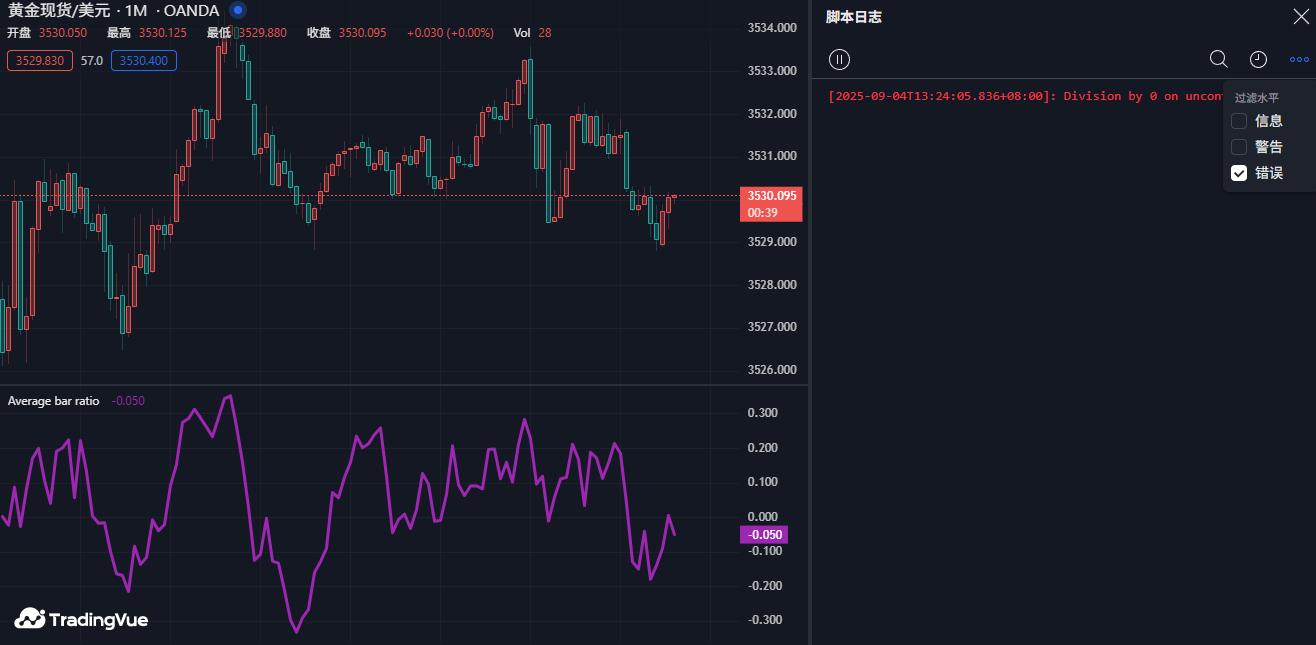Click the clock icon in log toolbar
The width and height of the screenshot is (1316, 645).
(1258, 59)
